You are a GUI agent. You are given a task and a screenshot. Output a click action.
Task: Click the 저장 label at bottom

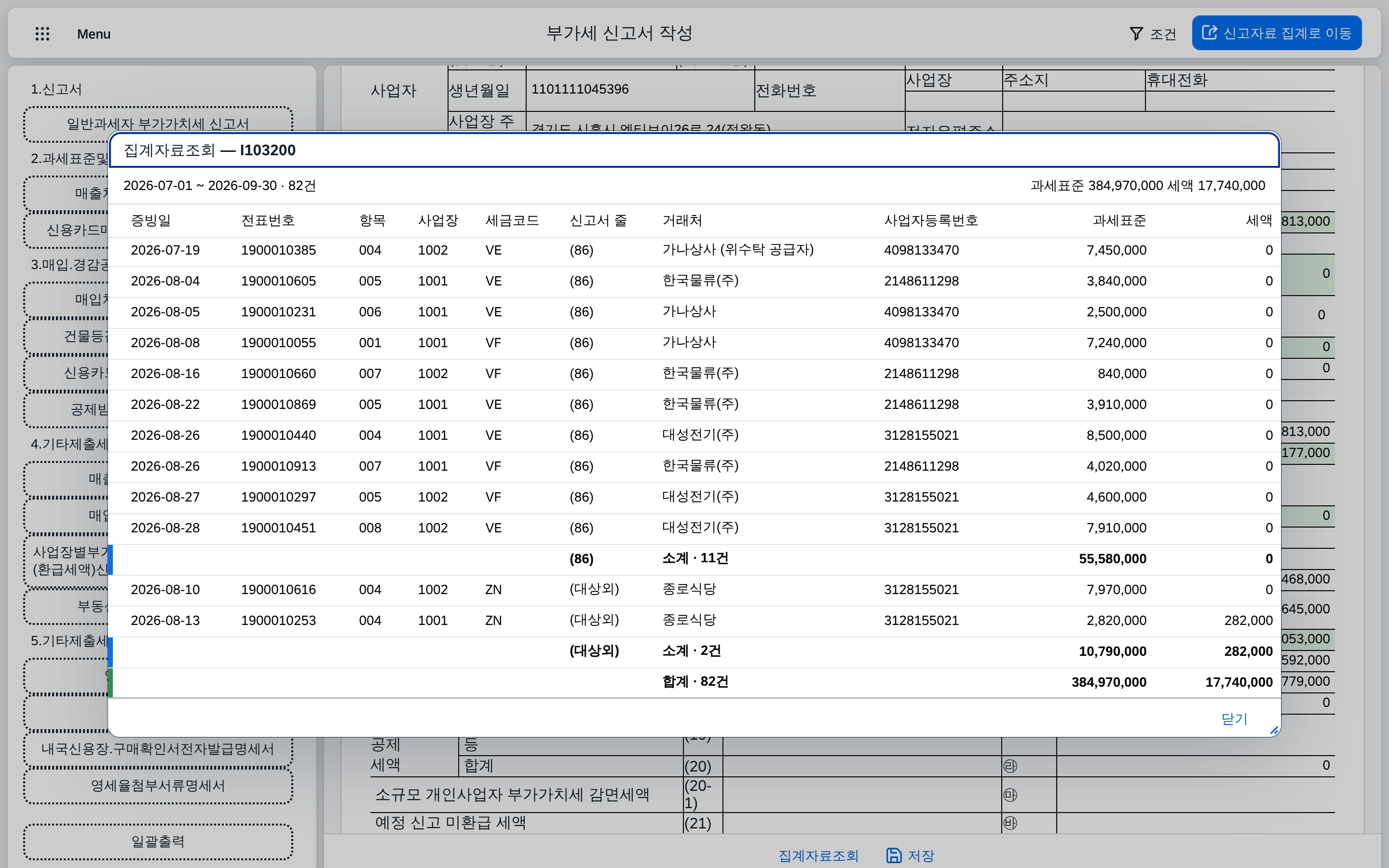[921, 855]
